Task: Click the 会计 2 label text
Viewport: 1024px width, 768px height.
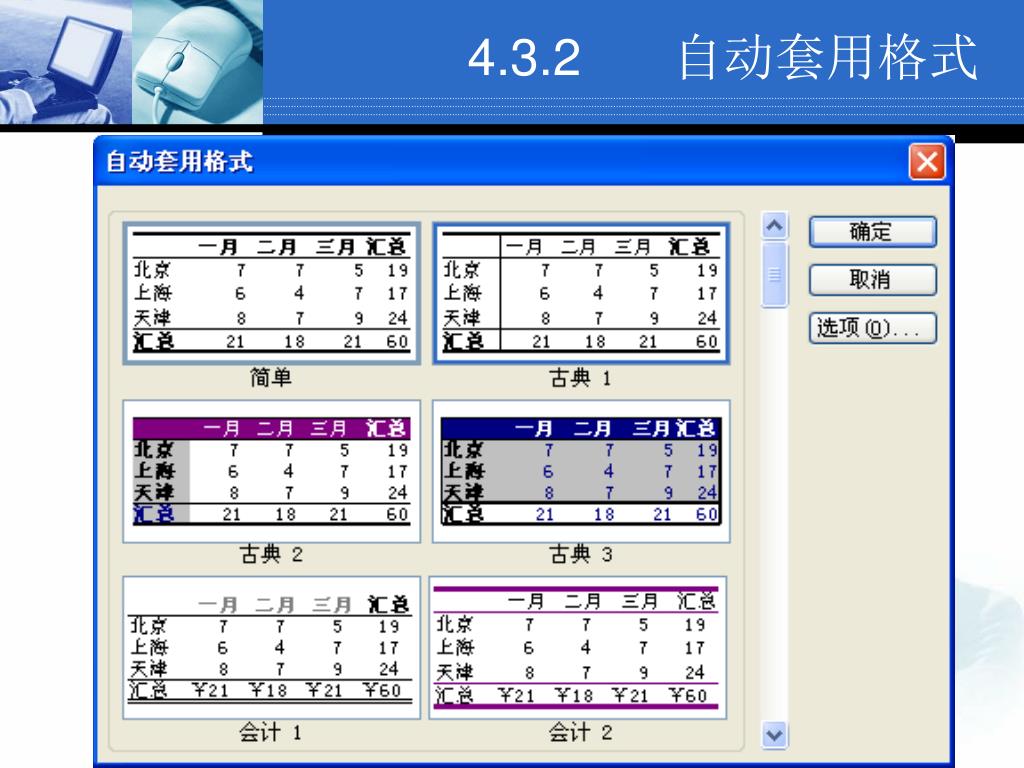Action: [x=581, y=732]
